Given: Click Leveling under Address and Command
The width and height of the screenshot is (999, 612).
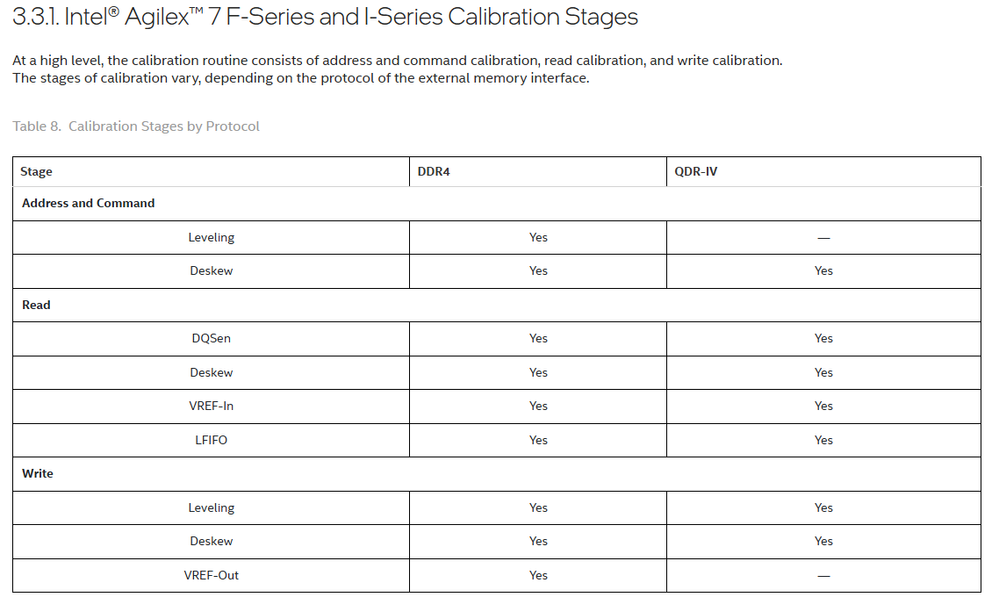Looking at the screenshot, I should click(x=211, y=237).
